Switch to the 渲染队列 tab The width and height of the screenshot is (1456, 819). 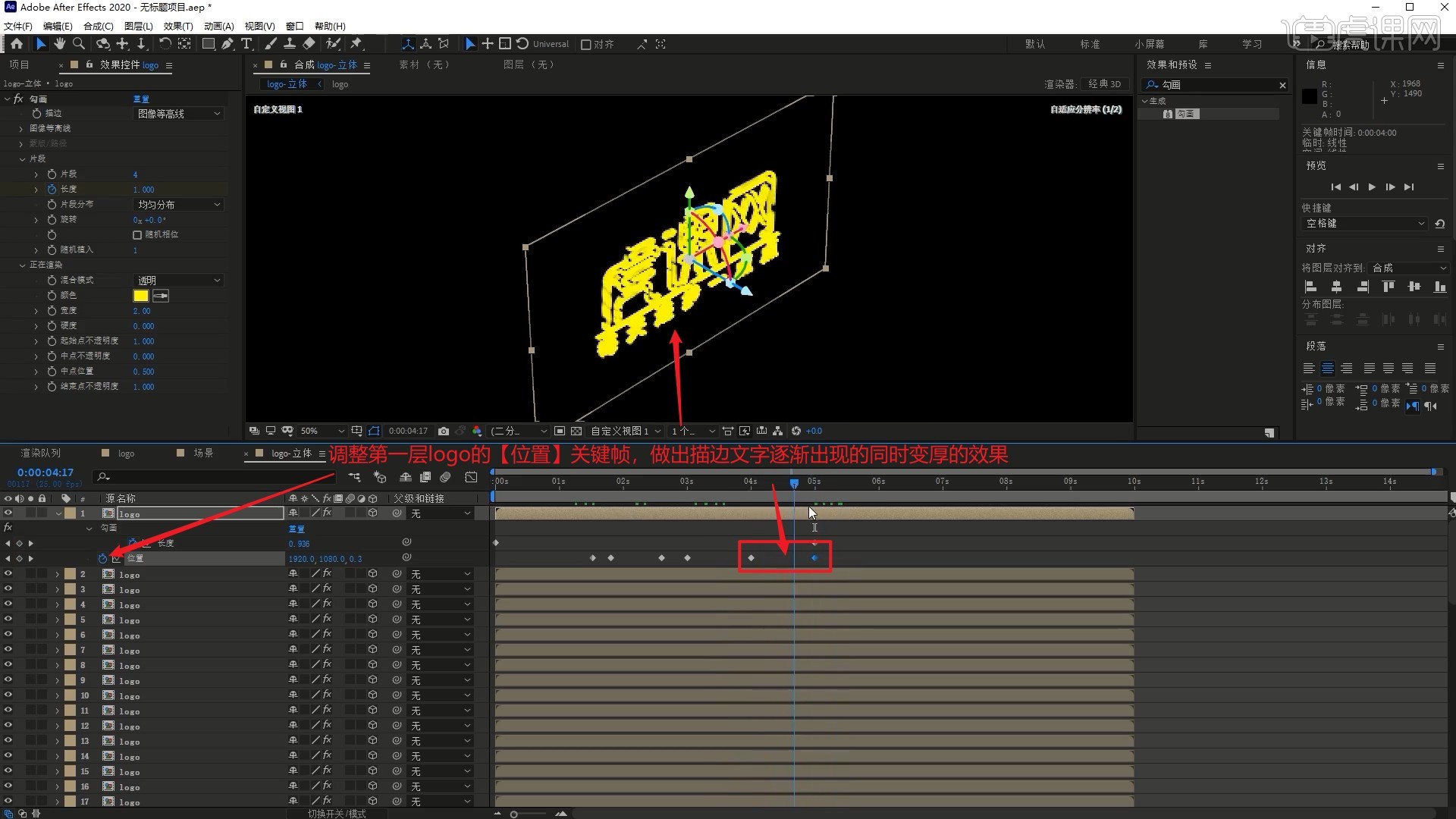point(41,453)
